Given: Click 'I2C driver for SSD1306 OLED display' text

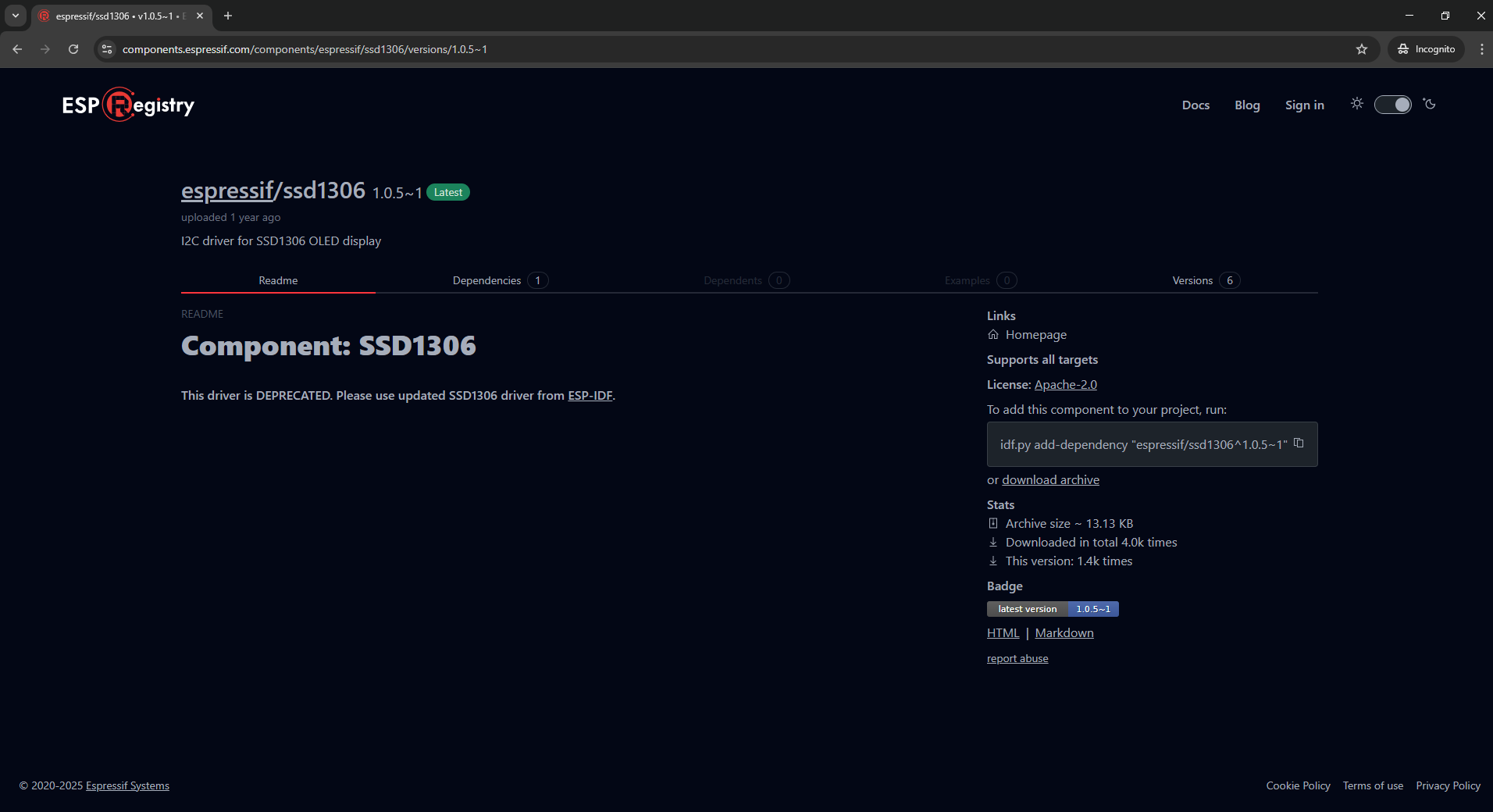Looking at the screenshot, I should tap(281, 241).
